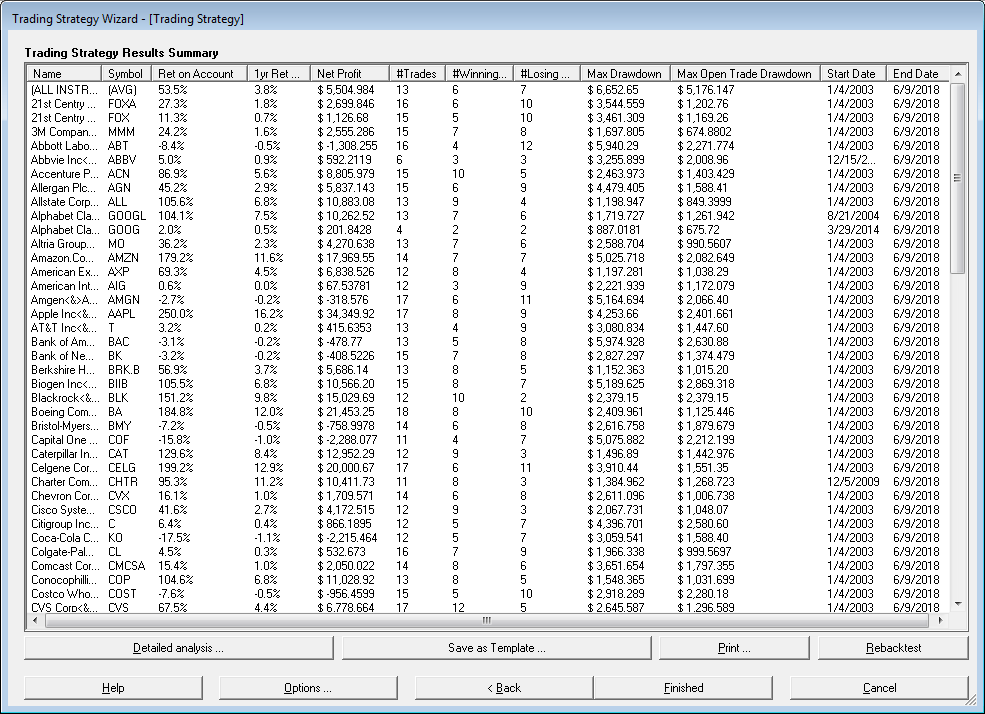Image resolution: width=985 pixels, height=714 pixels.
Task: Sort by Start Date column header
Action: coord(851,74)
